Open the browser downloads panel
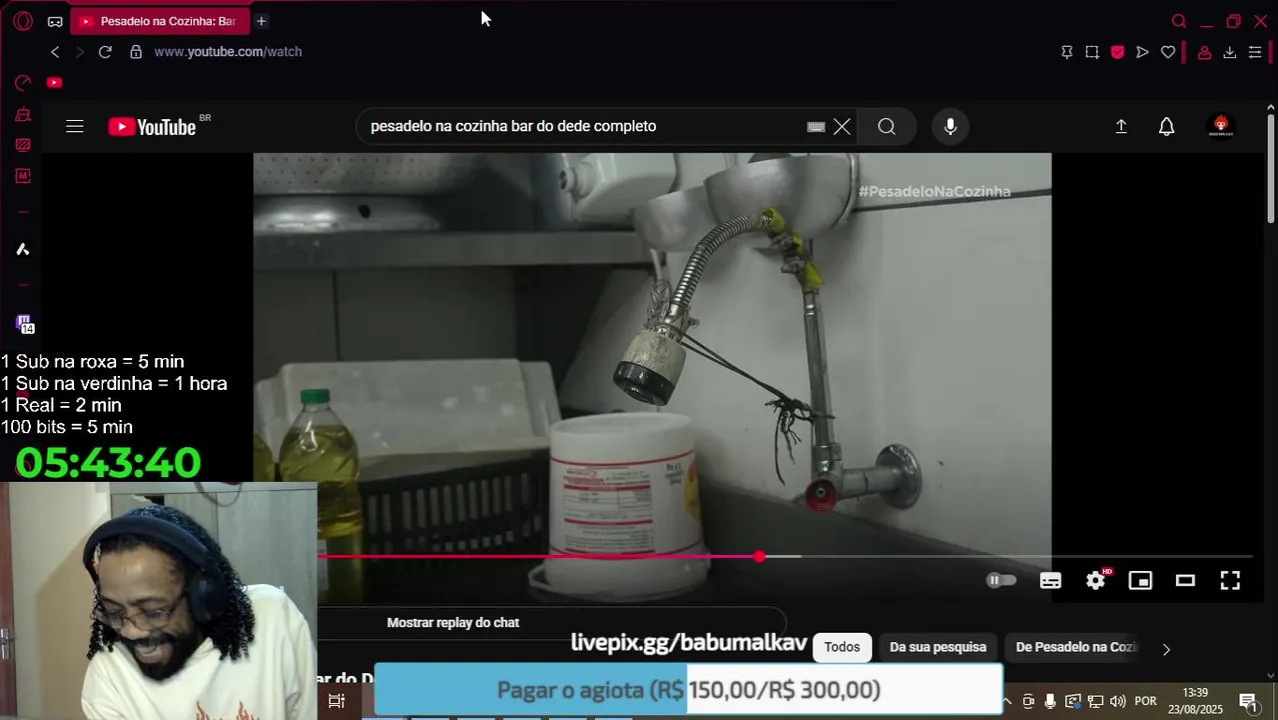This screenshot has height=720, width=1278. [x=1230, y=52]
